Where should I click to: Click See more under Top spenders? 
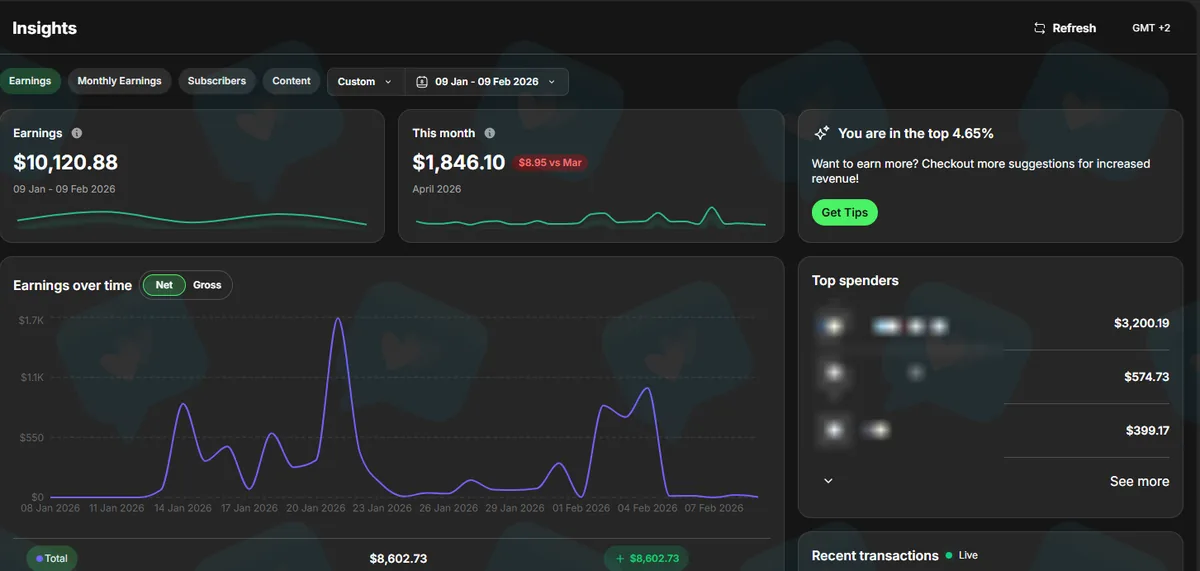pos(1139,481)
